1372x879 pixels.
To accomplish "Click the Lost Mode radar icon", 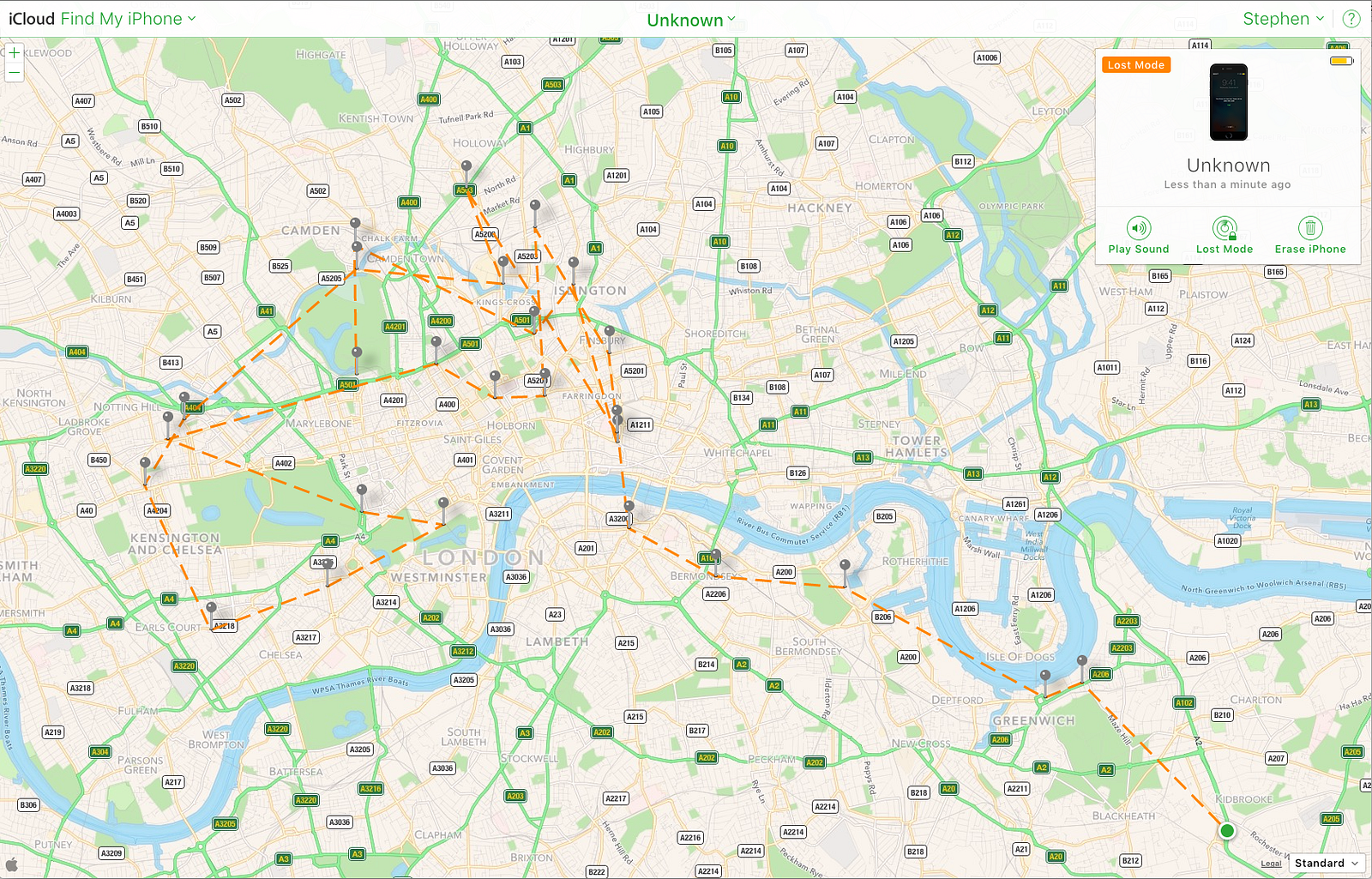I will [x=1225, y=227].
